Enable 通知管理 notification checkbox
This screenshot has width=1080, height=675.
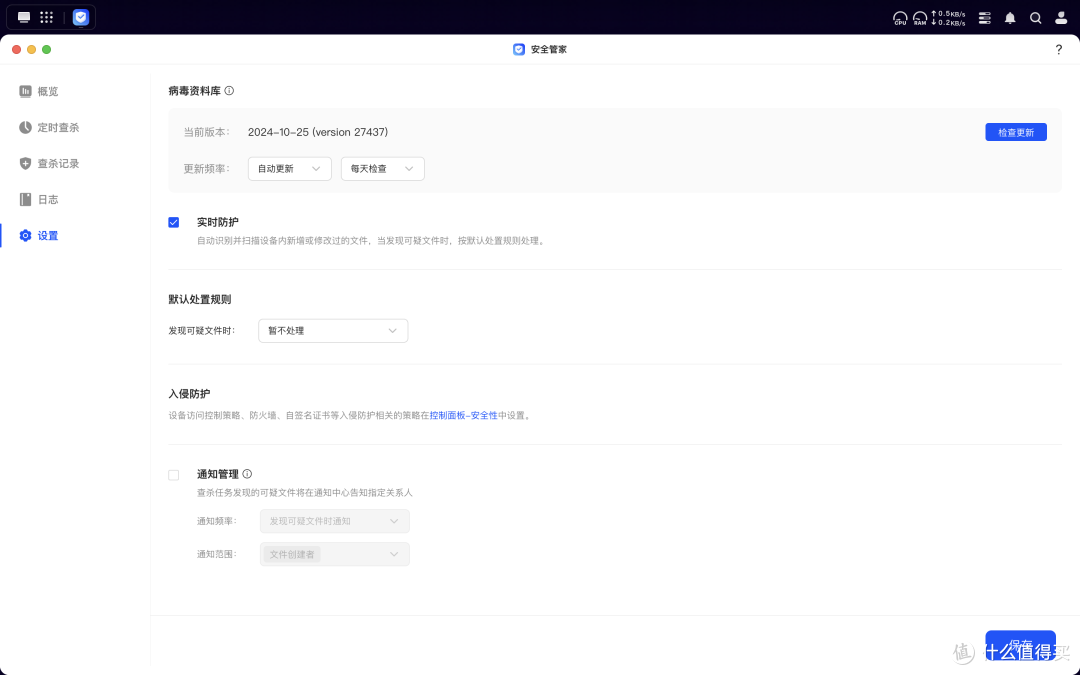click(x=174, y=475)
